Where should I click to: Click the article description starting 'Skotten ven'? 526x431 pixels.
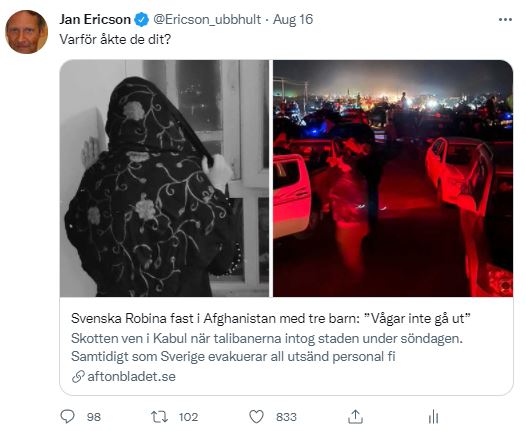pos(267,347)
